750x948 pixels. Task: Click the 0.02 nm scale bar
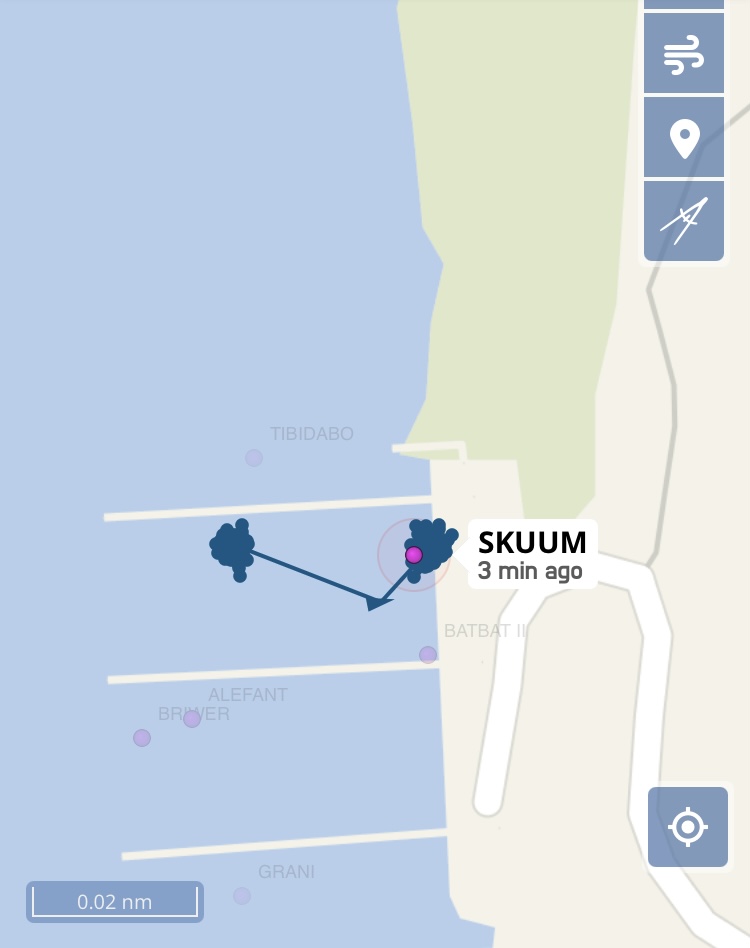coord(115,901)
